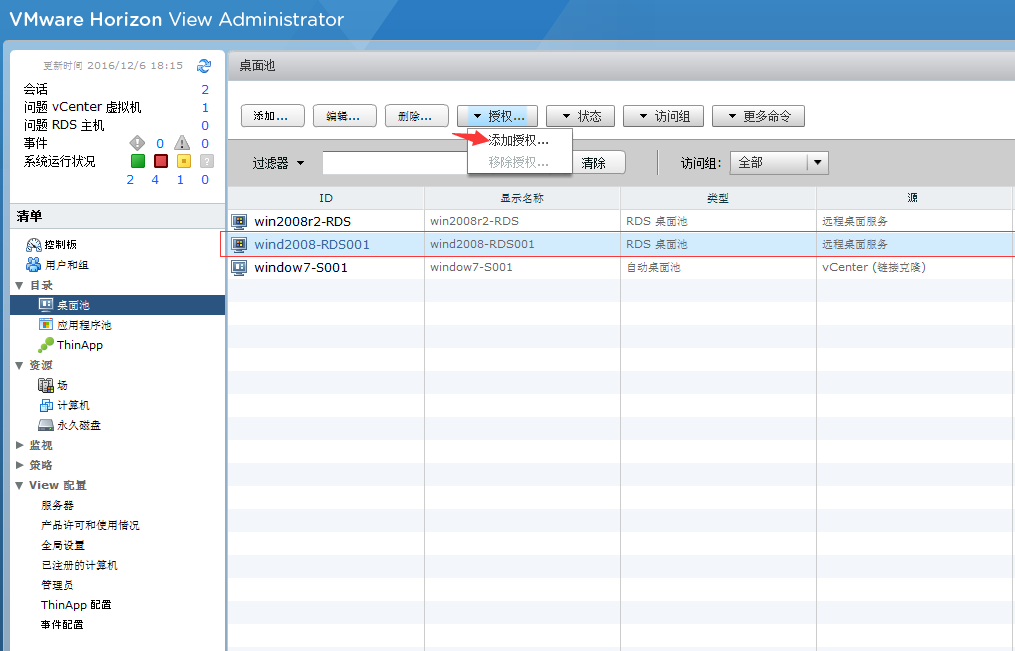
Task: Open the 状态 dropdown button
Action: point(580,116)
